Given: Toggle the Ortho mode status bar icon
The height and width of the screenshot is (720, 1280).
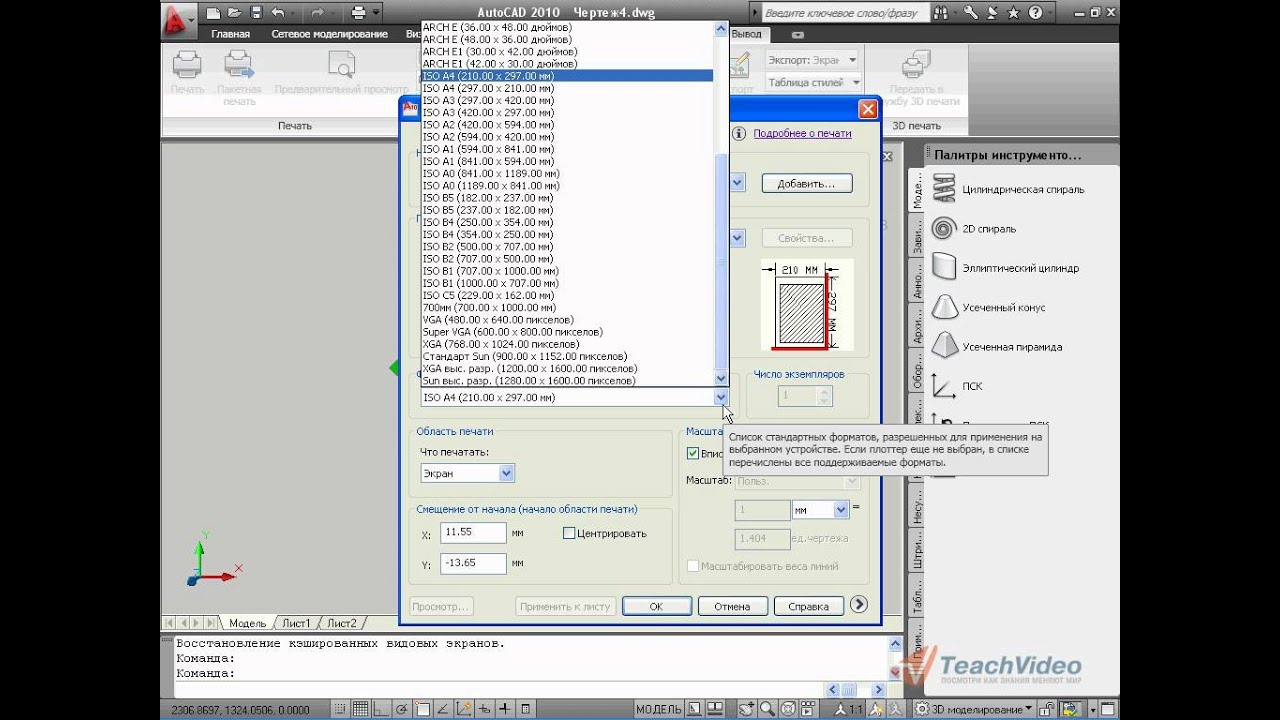Looking at the screenshot, I should (x=383, y=709).
